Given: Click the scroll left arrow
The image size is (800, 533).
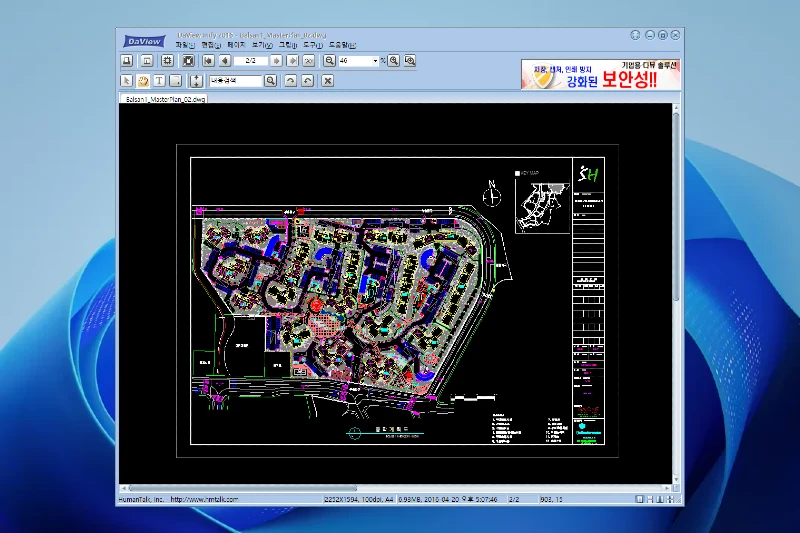Looking at the screenshot, I should pyautogui.click(x=123, y=488).
